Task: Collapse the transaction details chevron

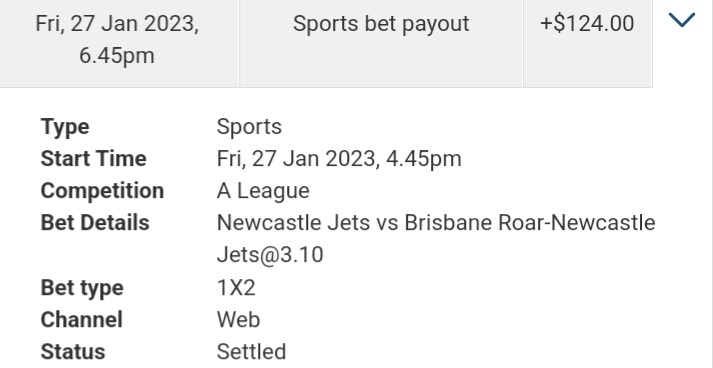Action: point(682,20)
